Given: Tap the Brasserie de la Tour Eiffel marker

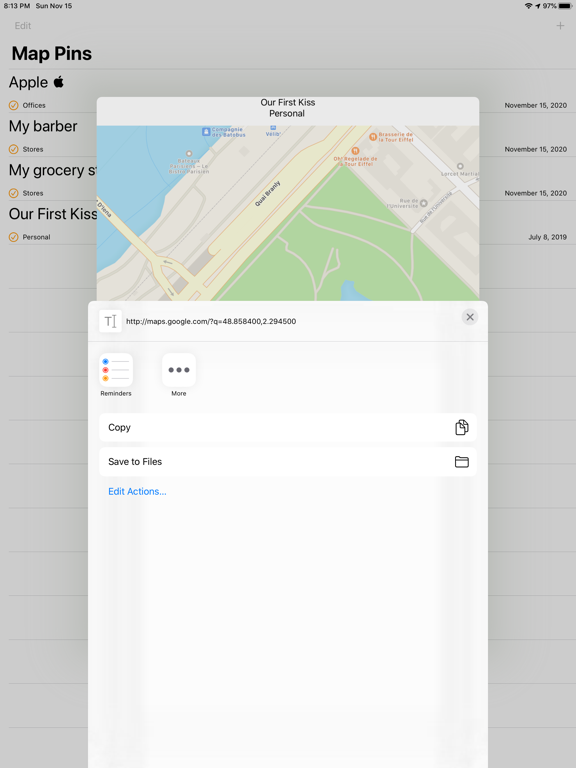Looking at the screenshot, I should point(373,137).
